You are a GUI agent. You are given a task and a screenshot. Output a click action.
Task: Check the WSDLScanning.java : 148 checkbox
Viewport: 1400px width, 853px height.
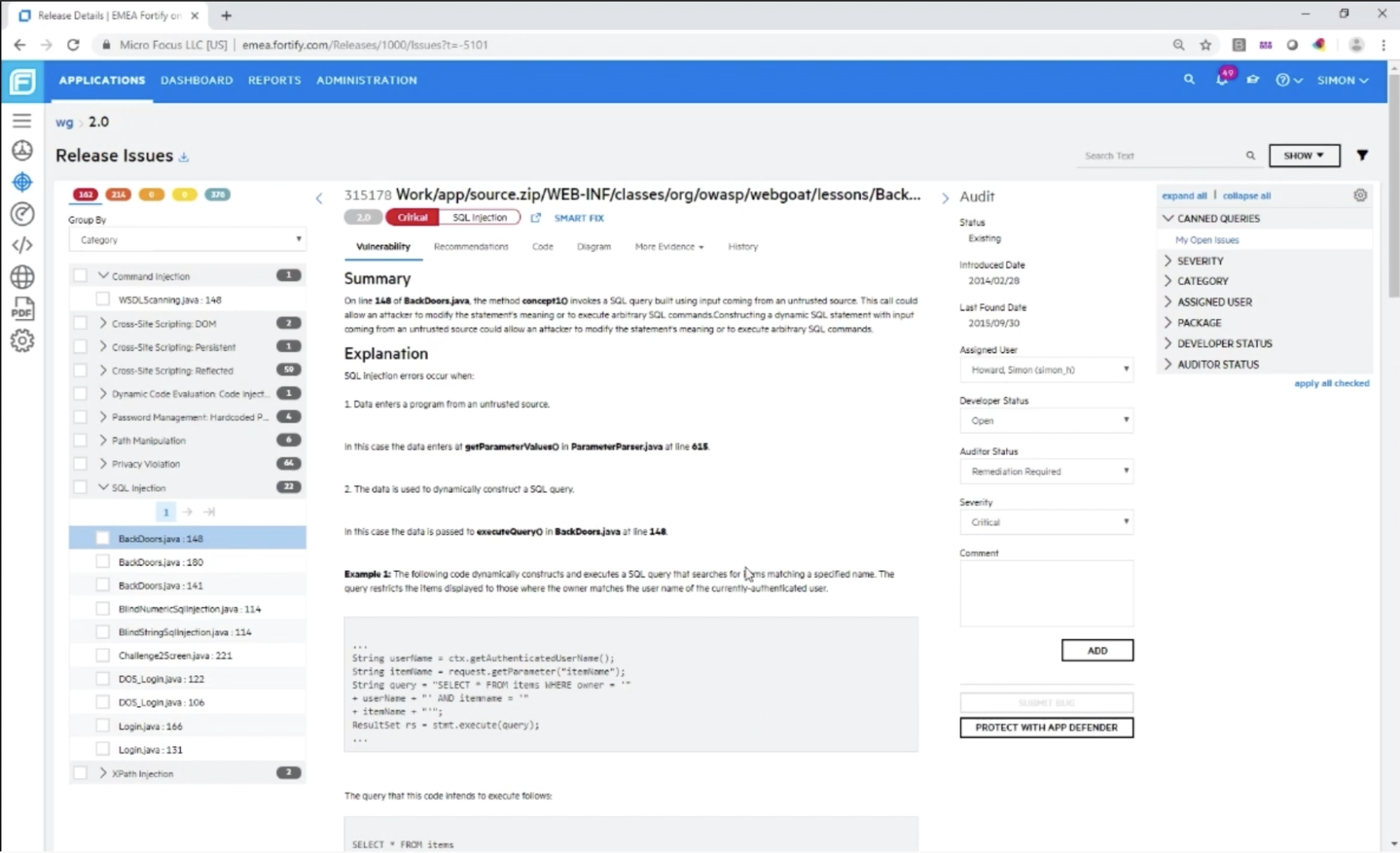103,299
